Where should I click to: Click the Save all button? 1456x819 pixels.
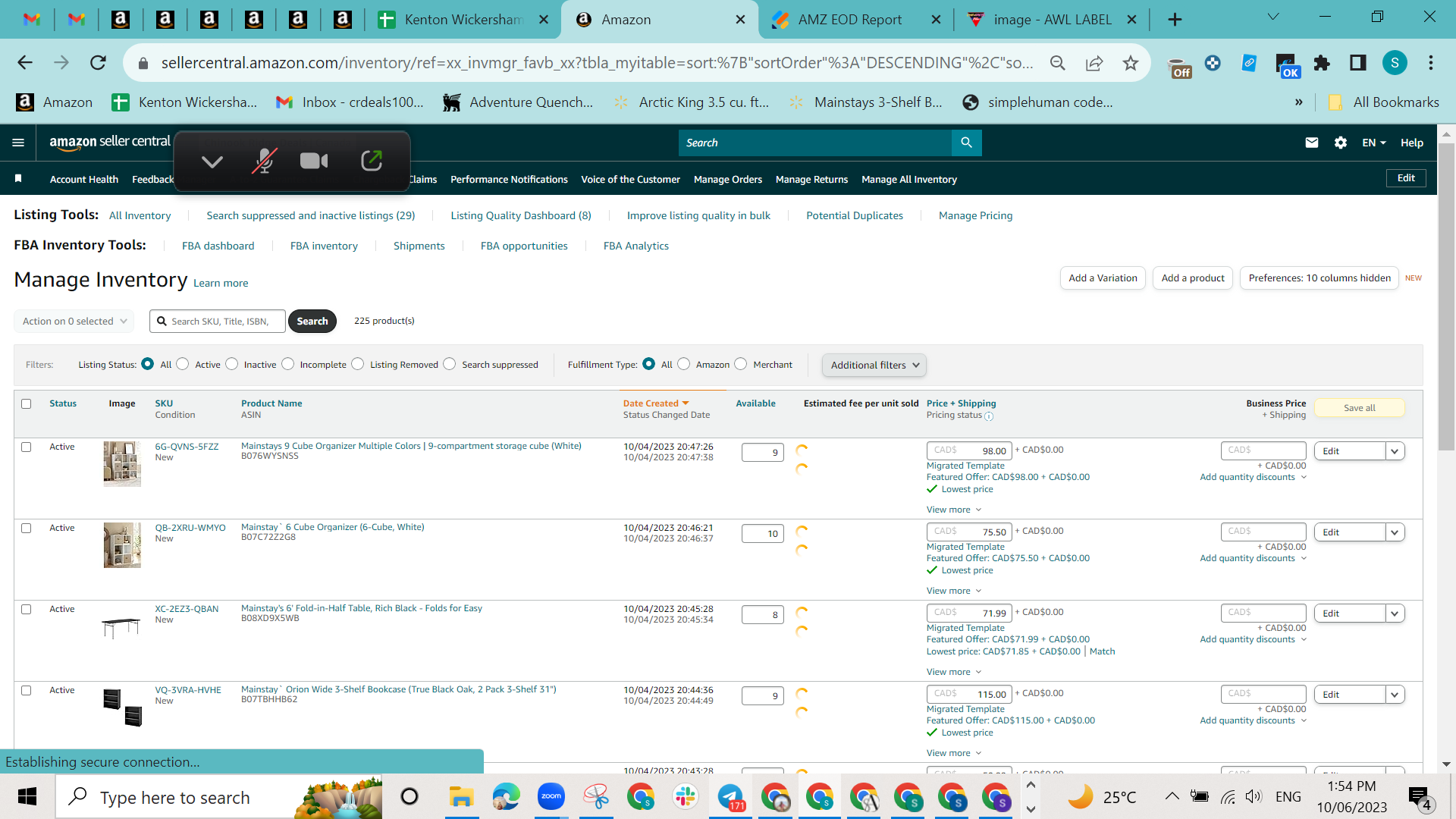1359,408
